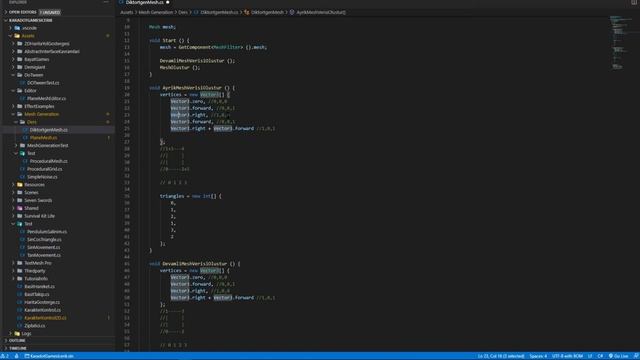Expand the Scenes folder
This screenshot has width=640, height=360.
[x=31, y=193]
